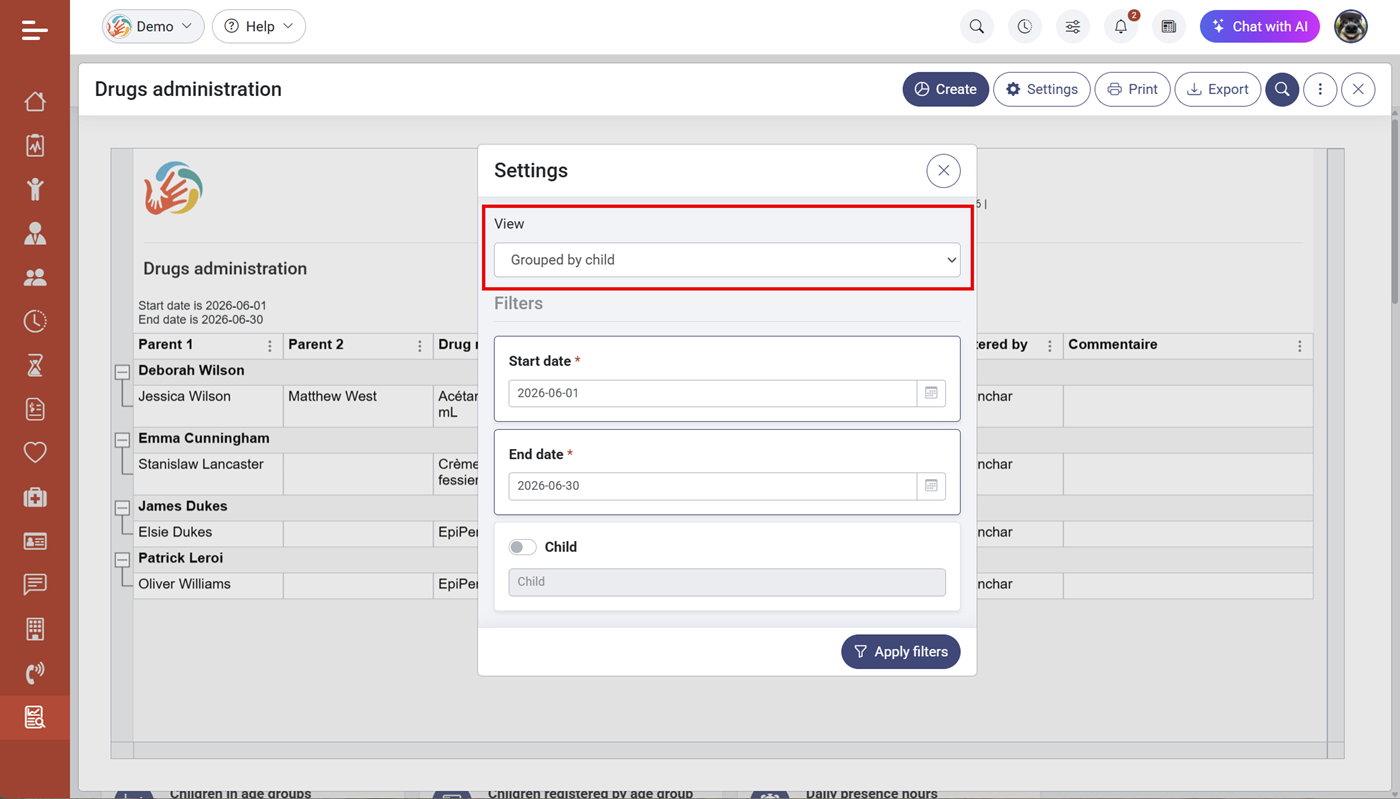Screen dimensions: 1400x799
Task: Open the history clock icon in top bar
Action: [x=1025, y=27]
